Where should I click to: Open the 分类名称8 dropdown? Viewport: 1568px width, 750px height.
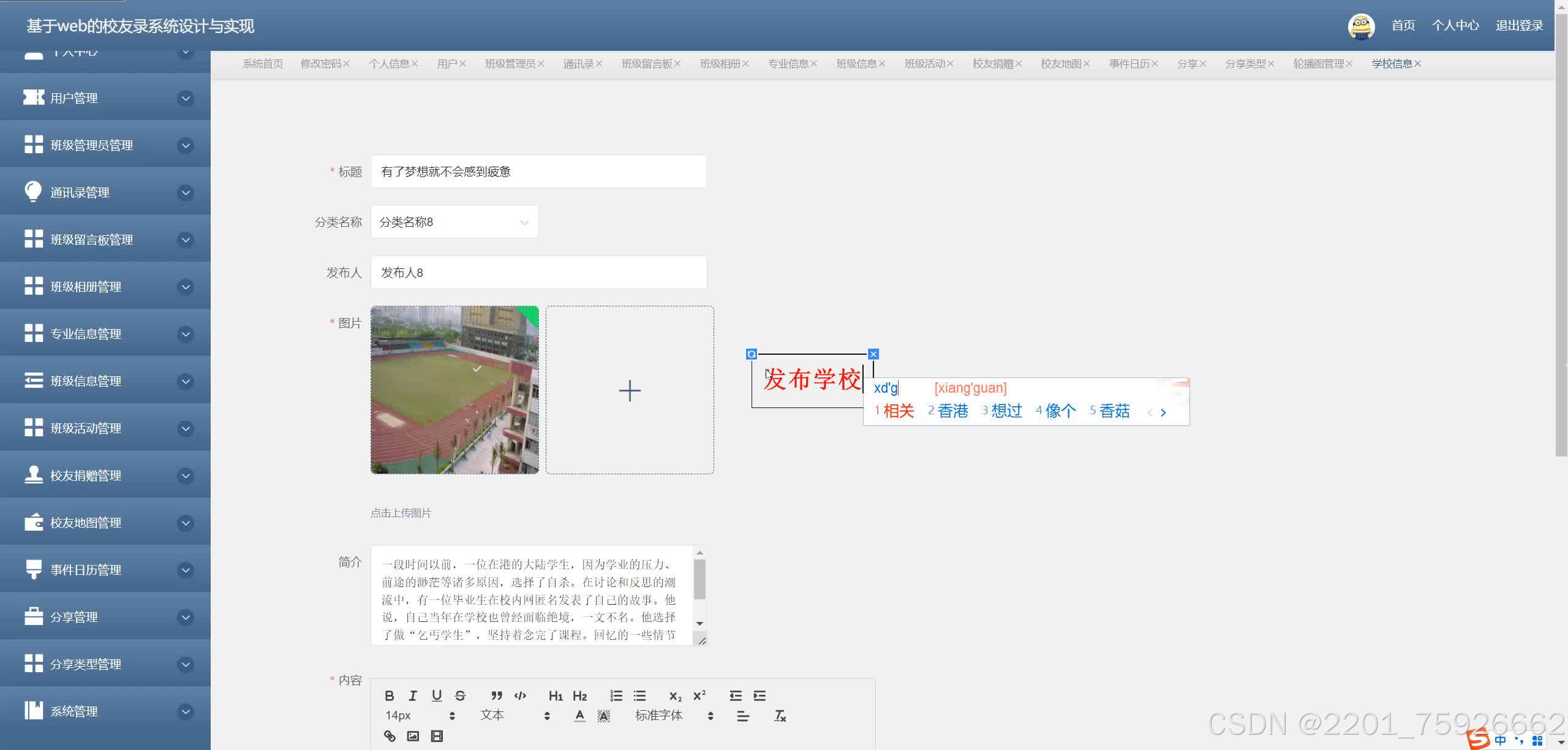pos(454,222)
